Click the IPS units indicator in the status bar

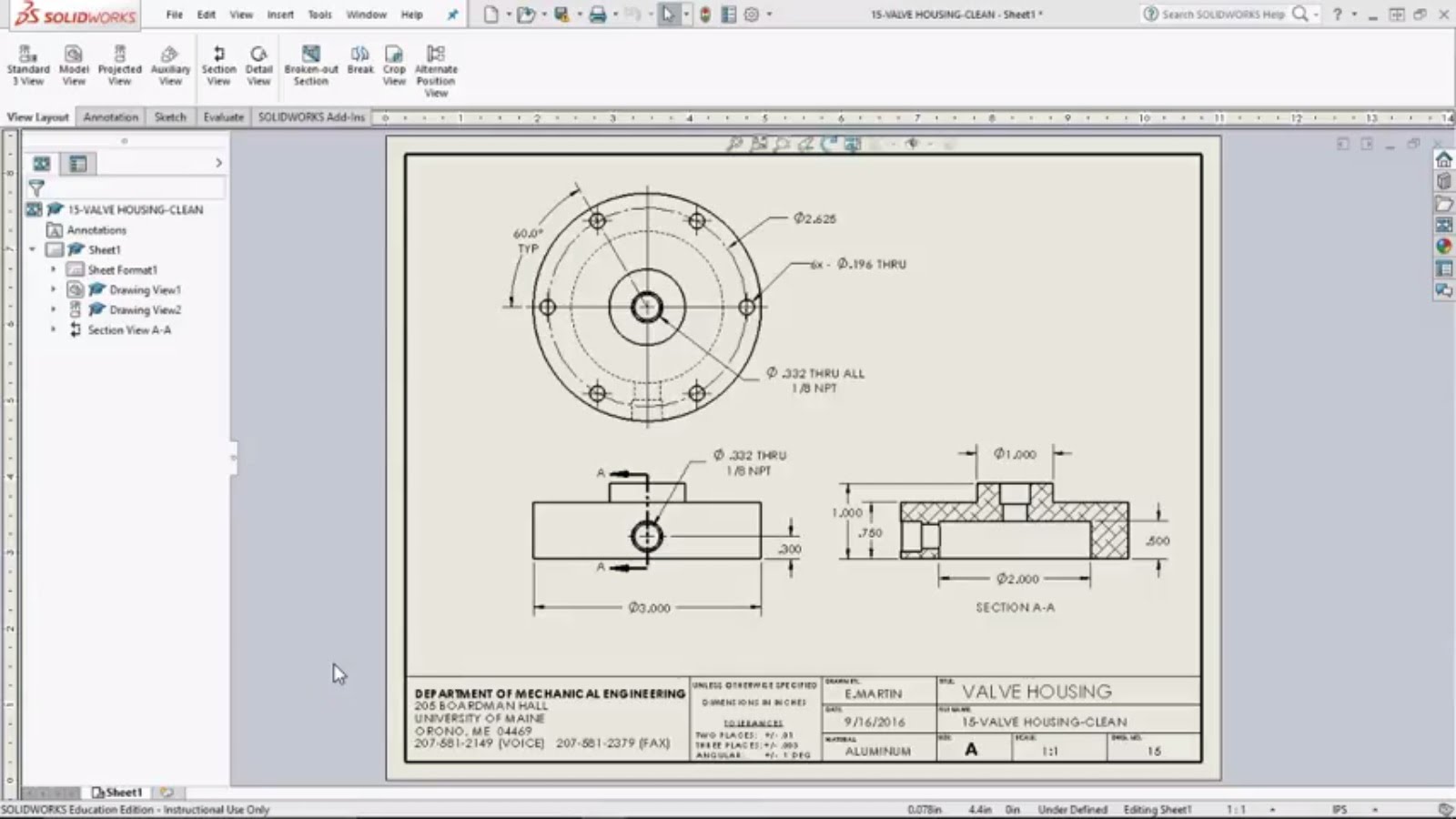tap(1338, 808)
